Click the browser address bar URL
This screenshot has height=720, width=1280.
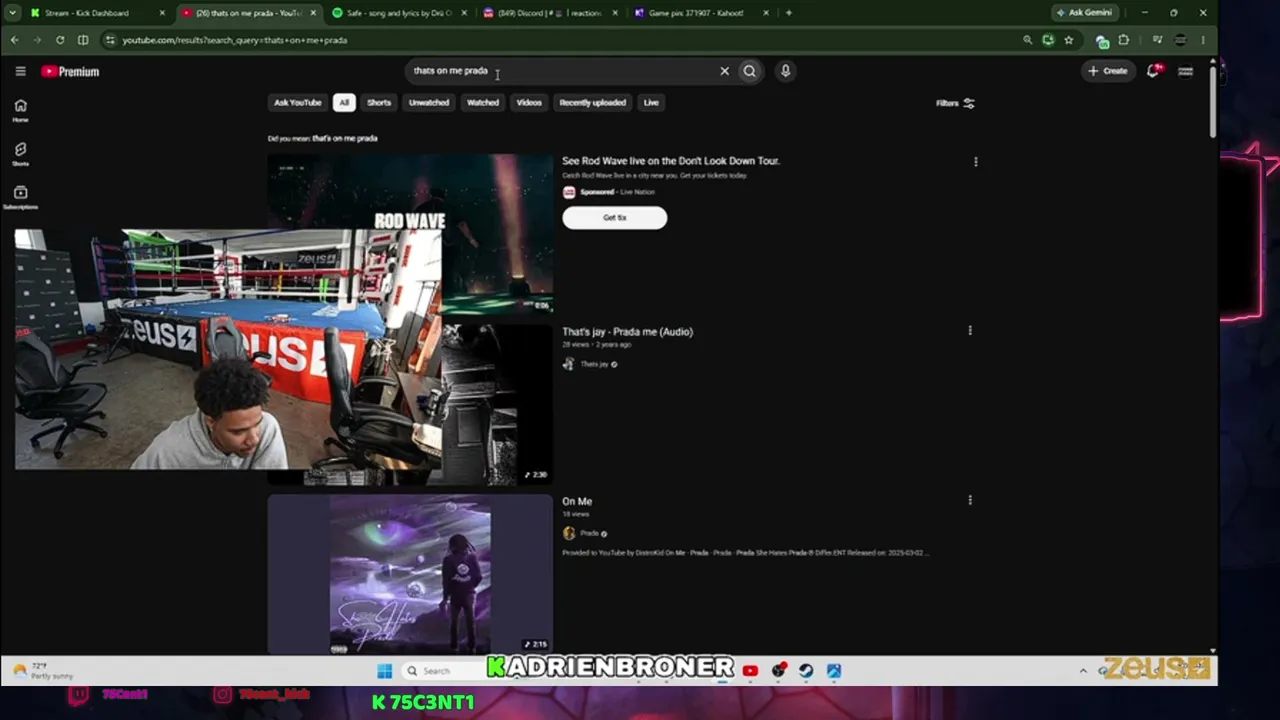235,40
